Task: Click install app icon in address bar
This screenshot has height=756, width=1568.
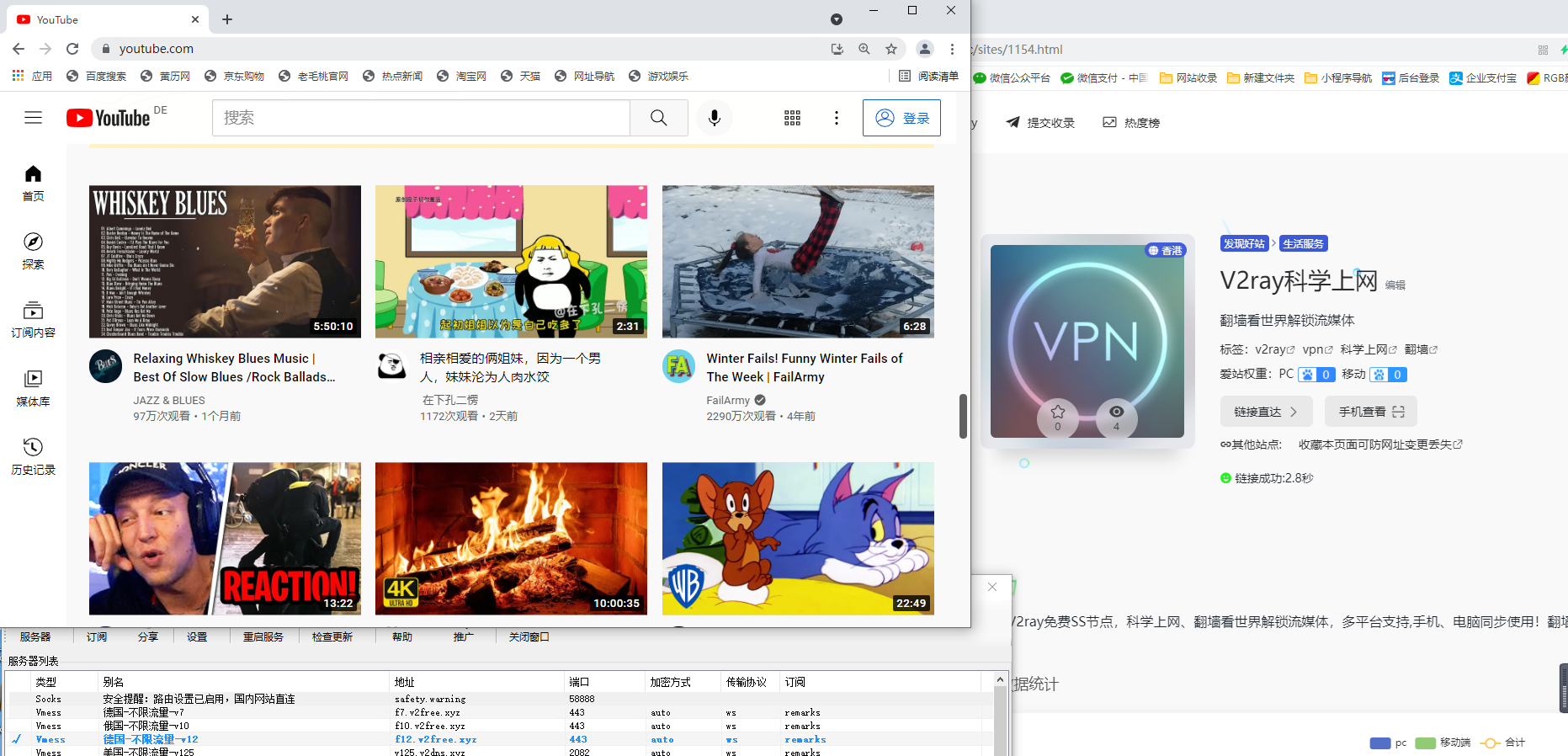Action: [x=837, y=49]
